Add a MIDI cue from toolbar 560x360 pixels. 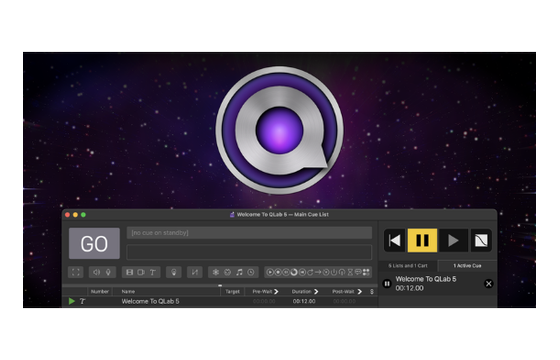[228, 272]
